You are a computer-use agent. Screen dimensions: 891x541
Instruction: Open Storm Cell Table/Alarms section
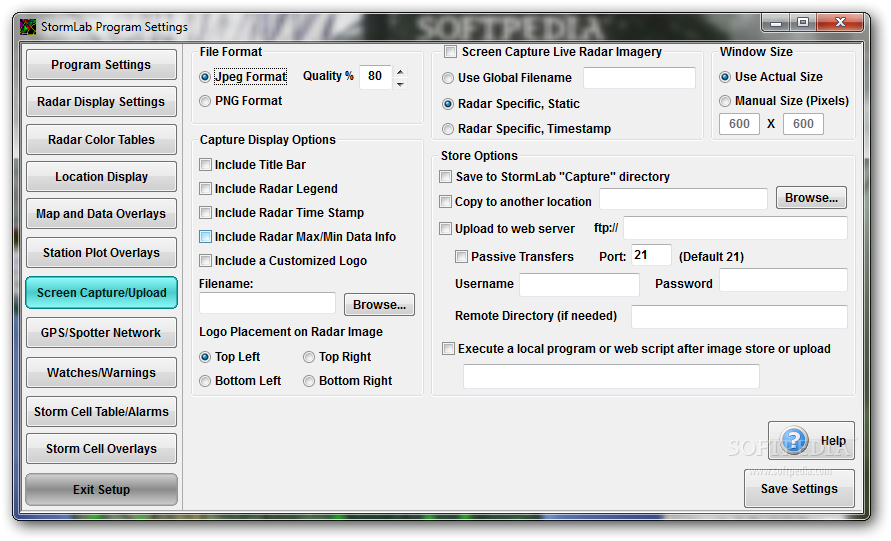point(101,411)
